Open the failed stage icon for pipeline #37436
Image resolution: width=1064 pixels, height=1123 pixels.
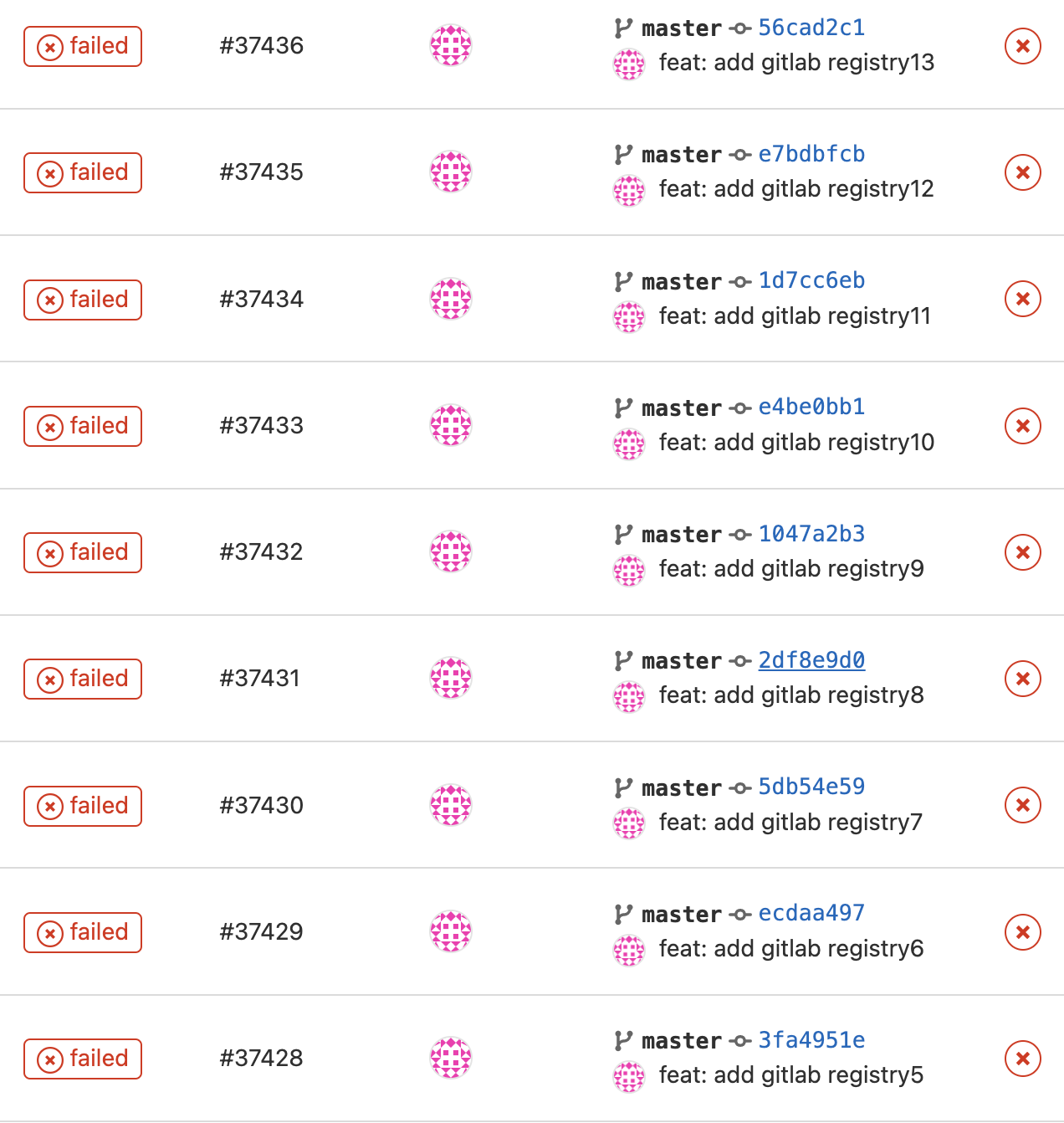tap(1022, 46)
